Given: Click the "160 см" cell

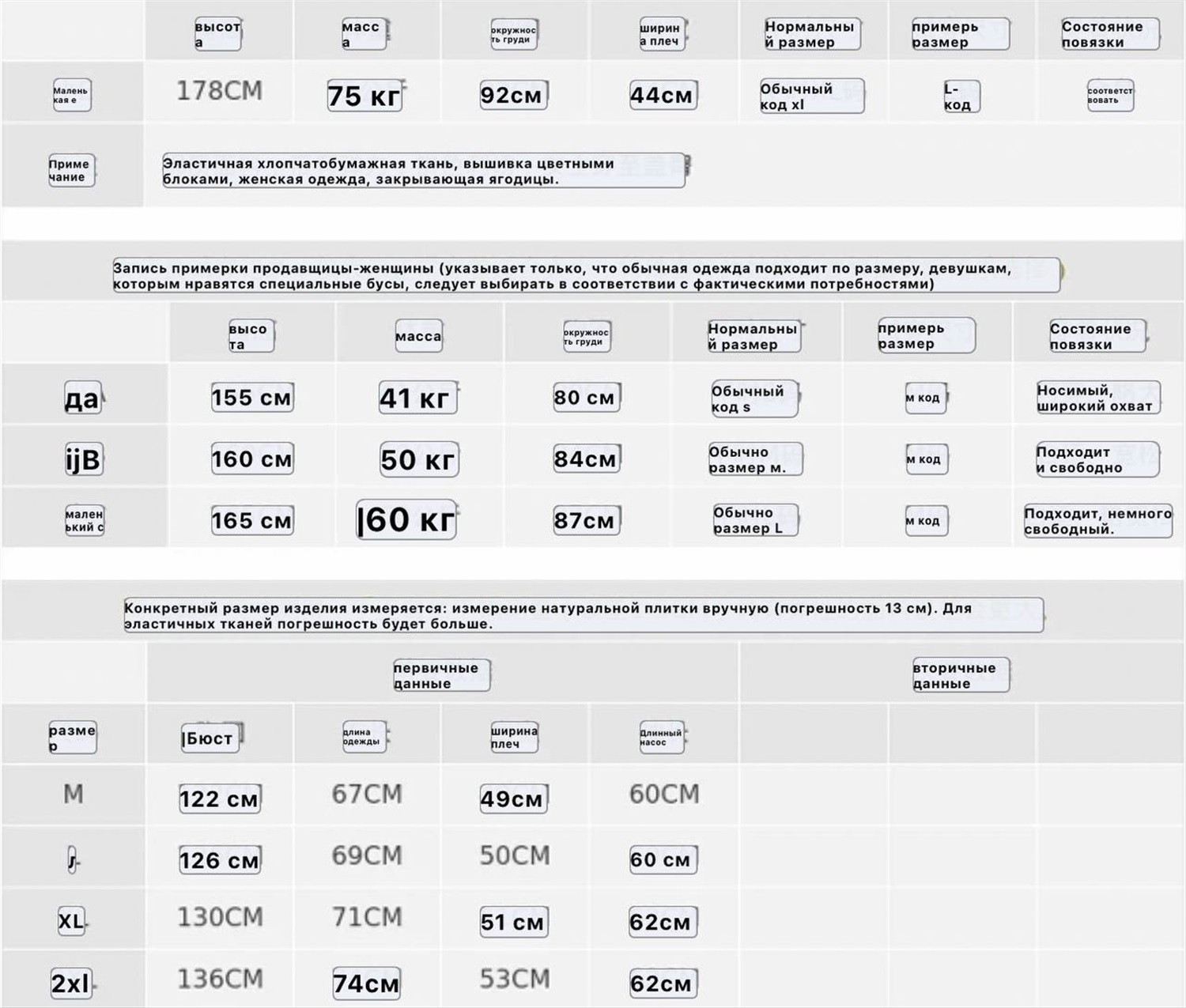Looking at the screenshot, I should pyautogui.click(x=252, y=459).
